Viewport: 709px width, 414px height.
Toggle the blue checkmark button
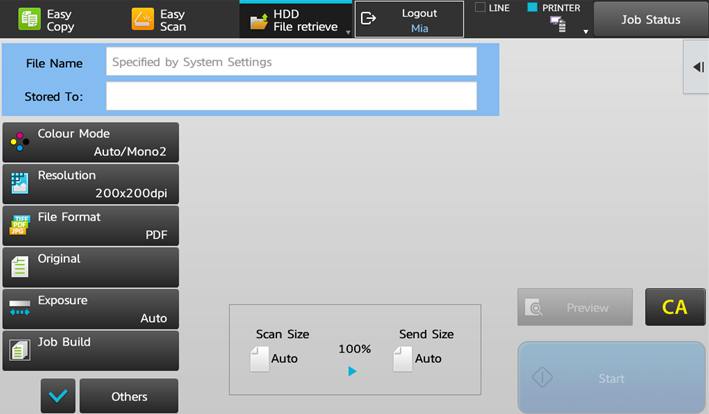(x=58, y=396)
